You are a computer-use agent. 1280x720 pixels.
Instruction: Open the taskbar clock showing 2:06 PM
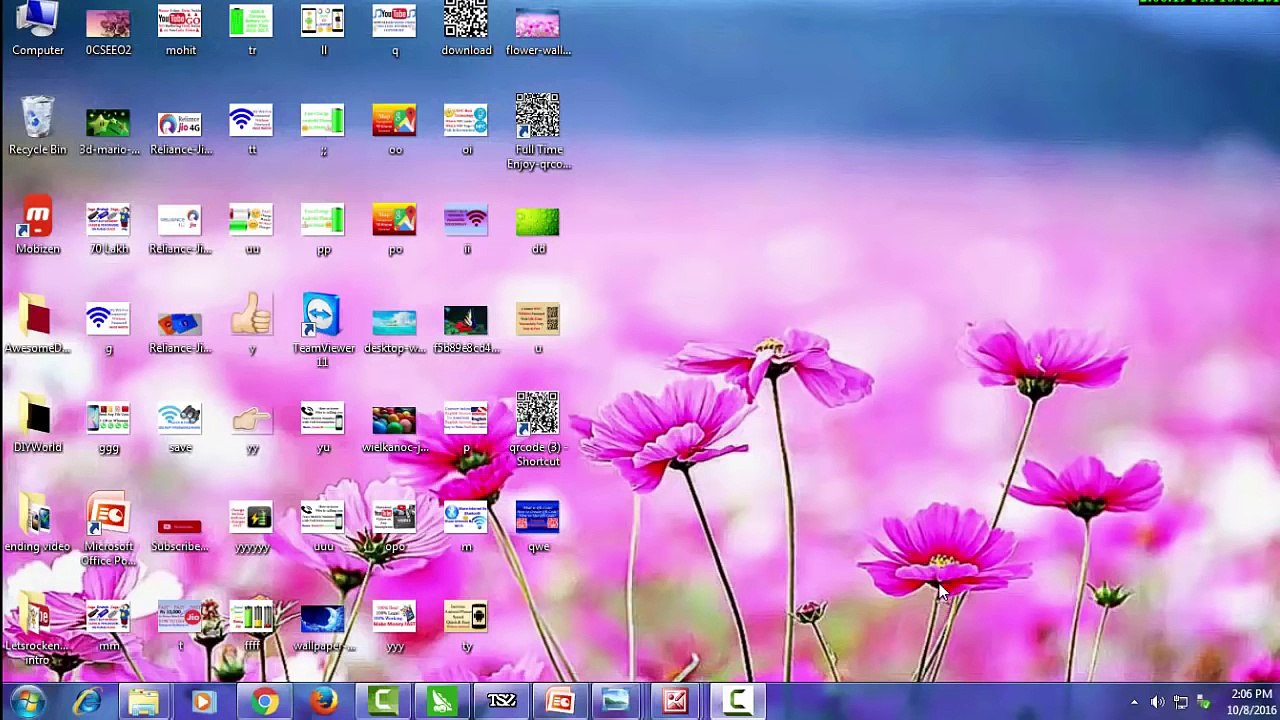(x=1251, y=702)
